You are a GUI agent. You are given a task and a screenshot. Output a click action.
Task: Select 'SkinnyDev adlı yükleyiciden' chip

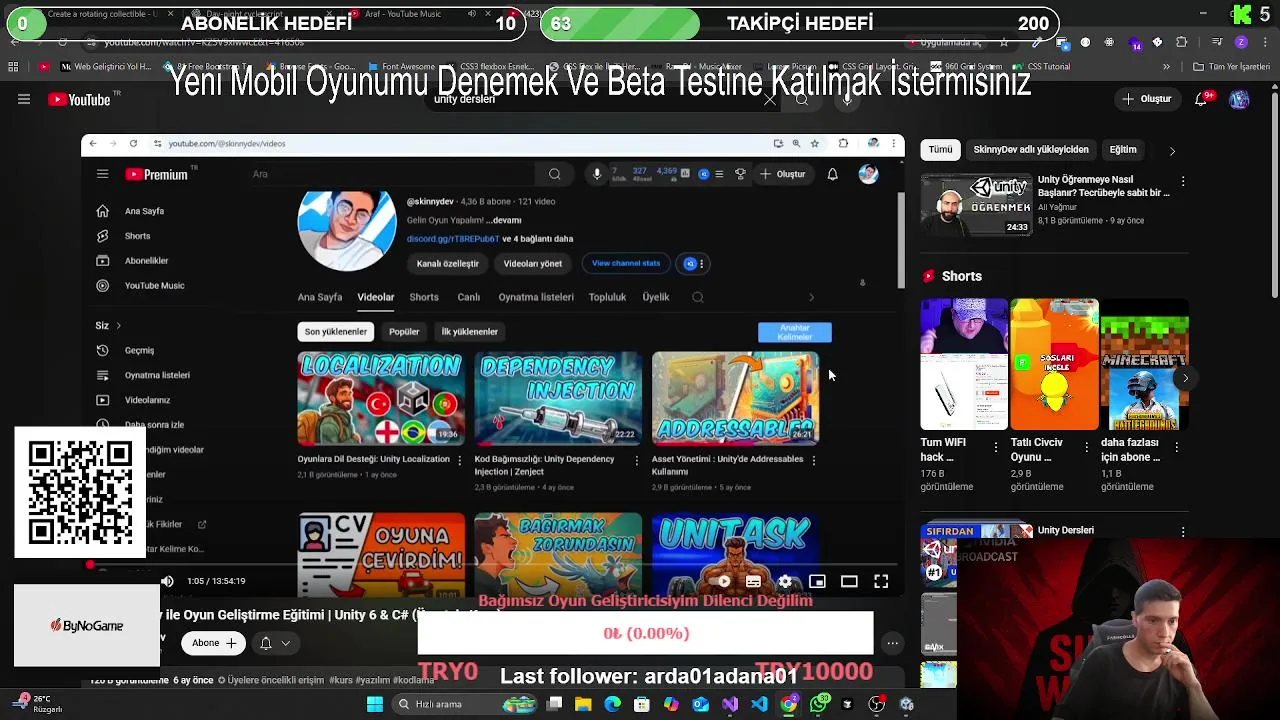(x=1031, y=150)
